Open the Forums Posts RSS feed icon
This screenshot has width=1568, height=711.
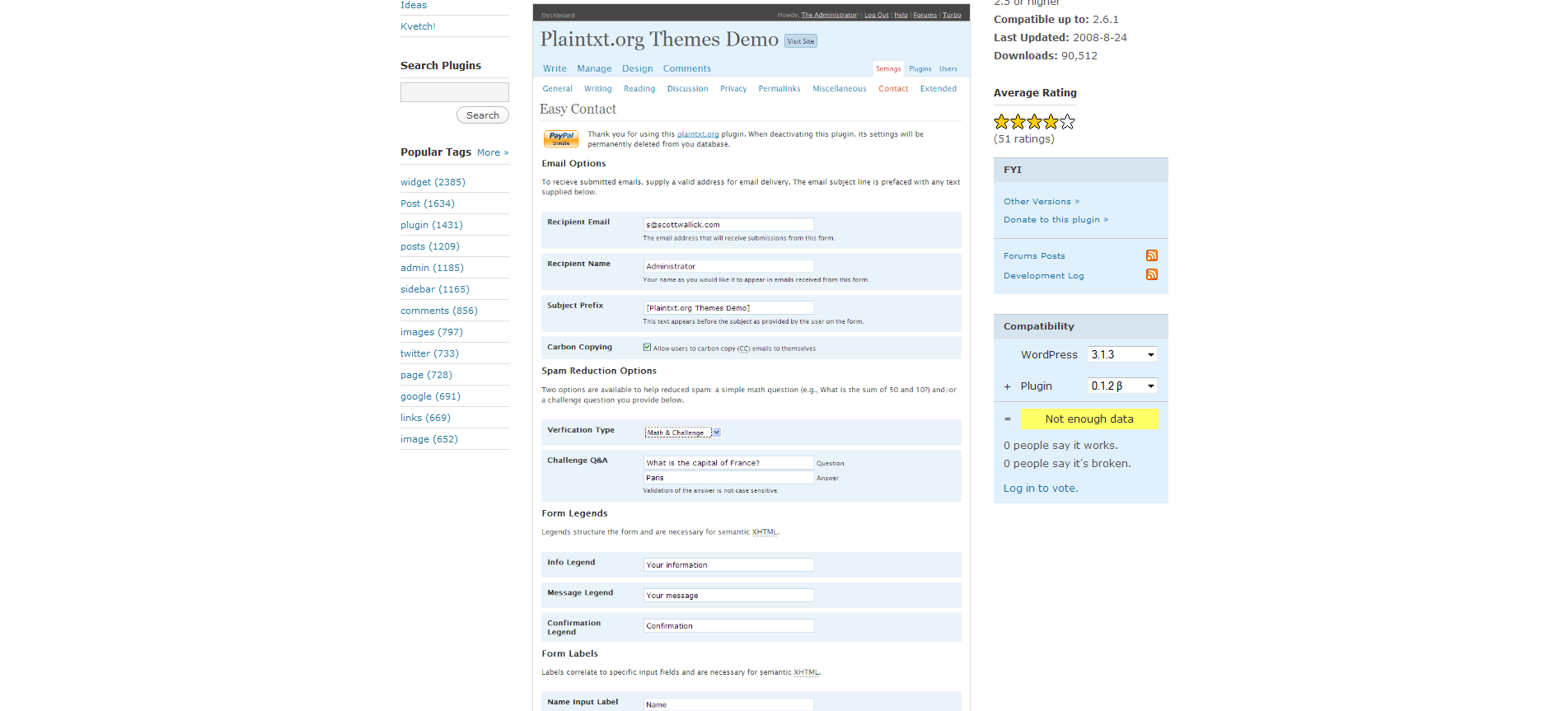(1152, 255)
